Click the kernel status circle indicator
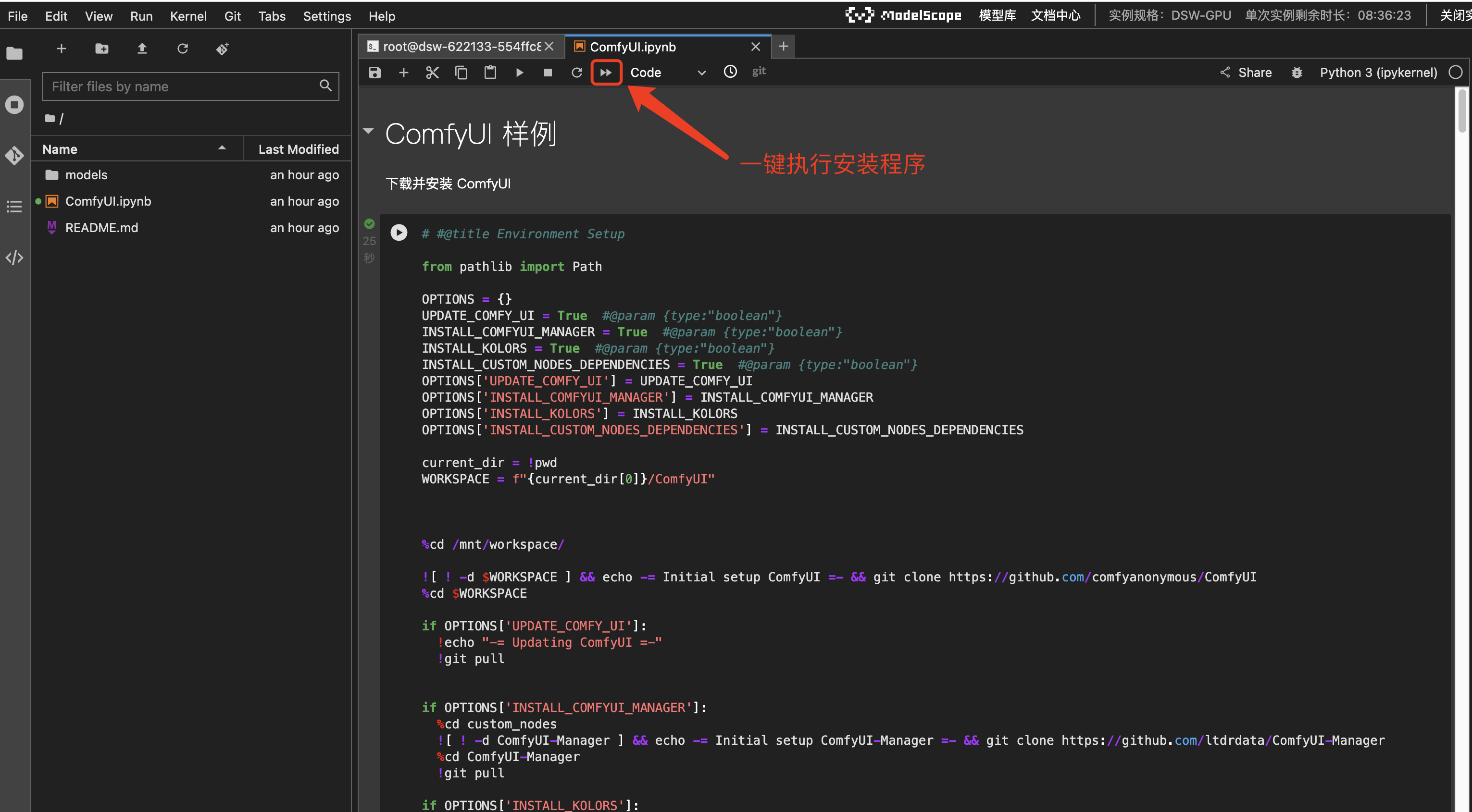 (1455, 73)
